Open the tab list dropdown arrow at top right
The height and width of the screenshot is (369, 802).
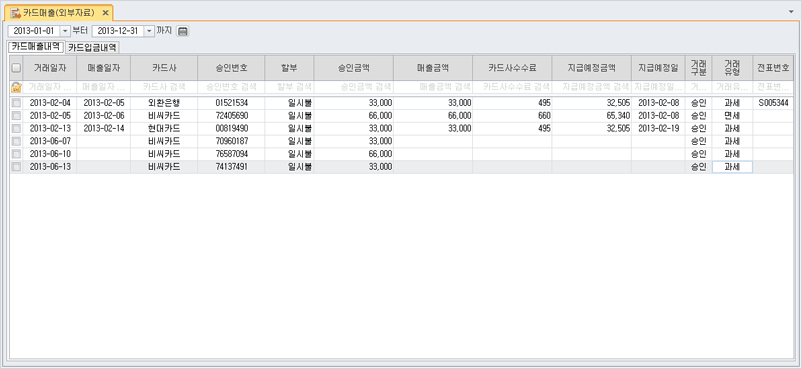pos(791,11)
